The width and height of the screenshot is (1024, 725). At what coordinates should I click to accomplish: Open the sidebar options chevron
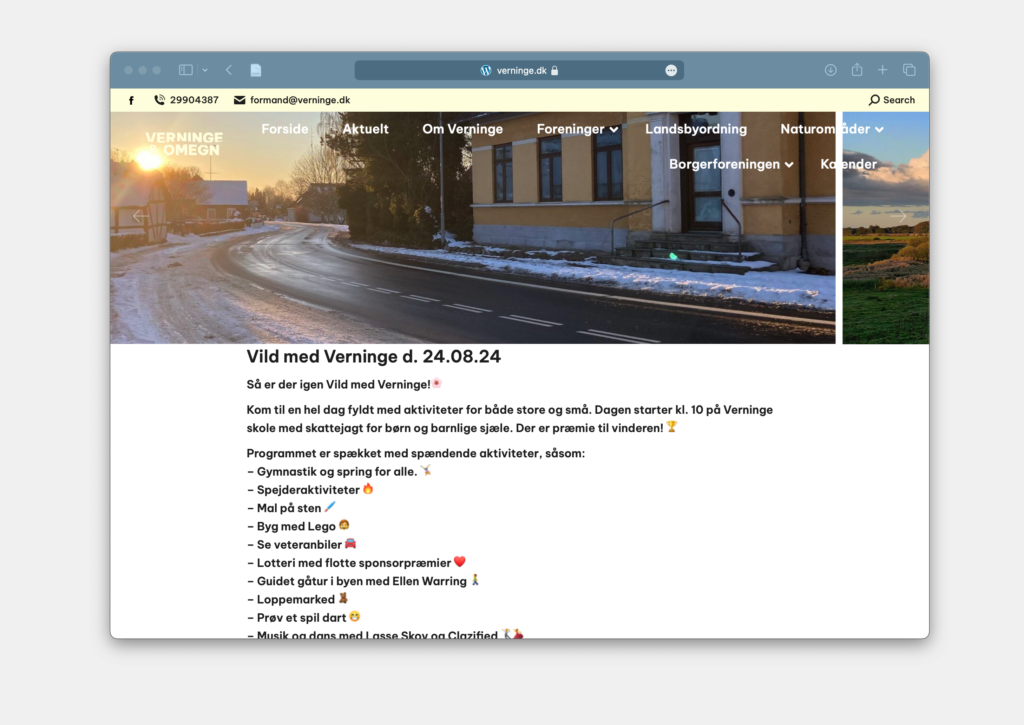coord(205,70)
